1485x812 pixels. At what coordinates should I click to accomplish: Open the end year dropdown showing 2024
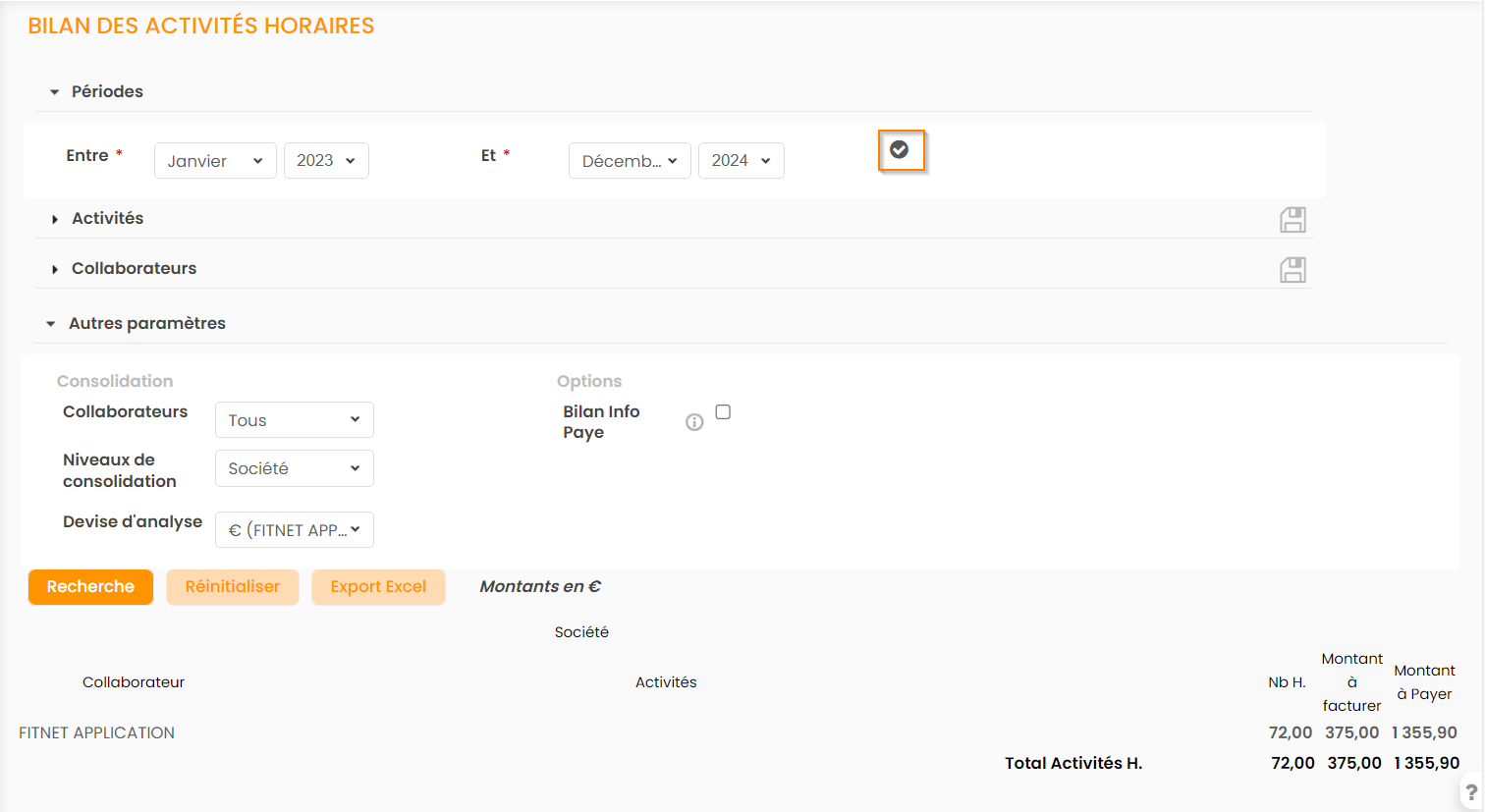click(x=741, y=161)
